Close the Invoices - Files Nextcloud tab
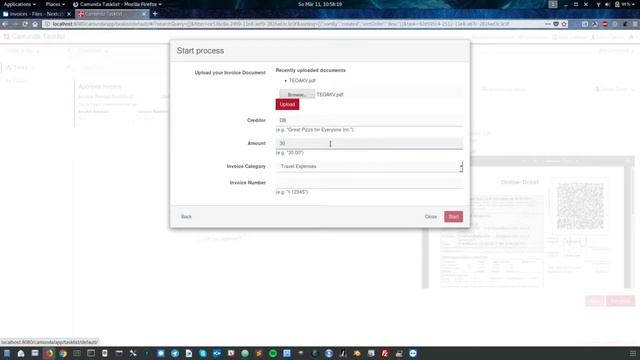 pos(69,14)
